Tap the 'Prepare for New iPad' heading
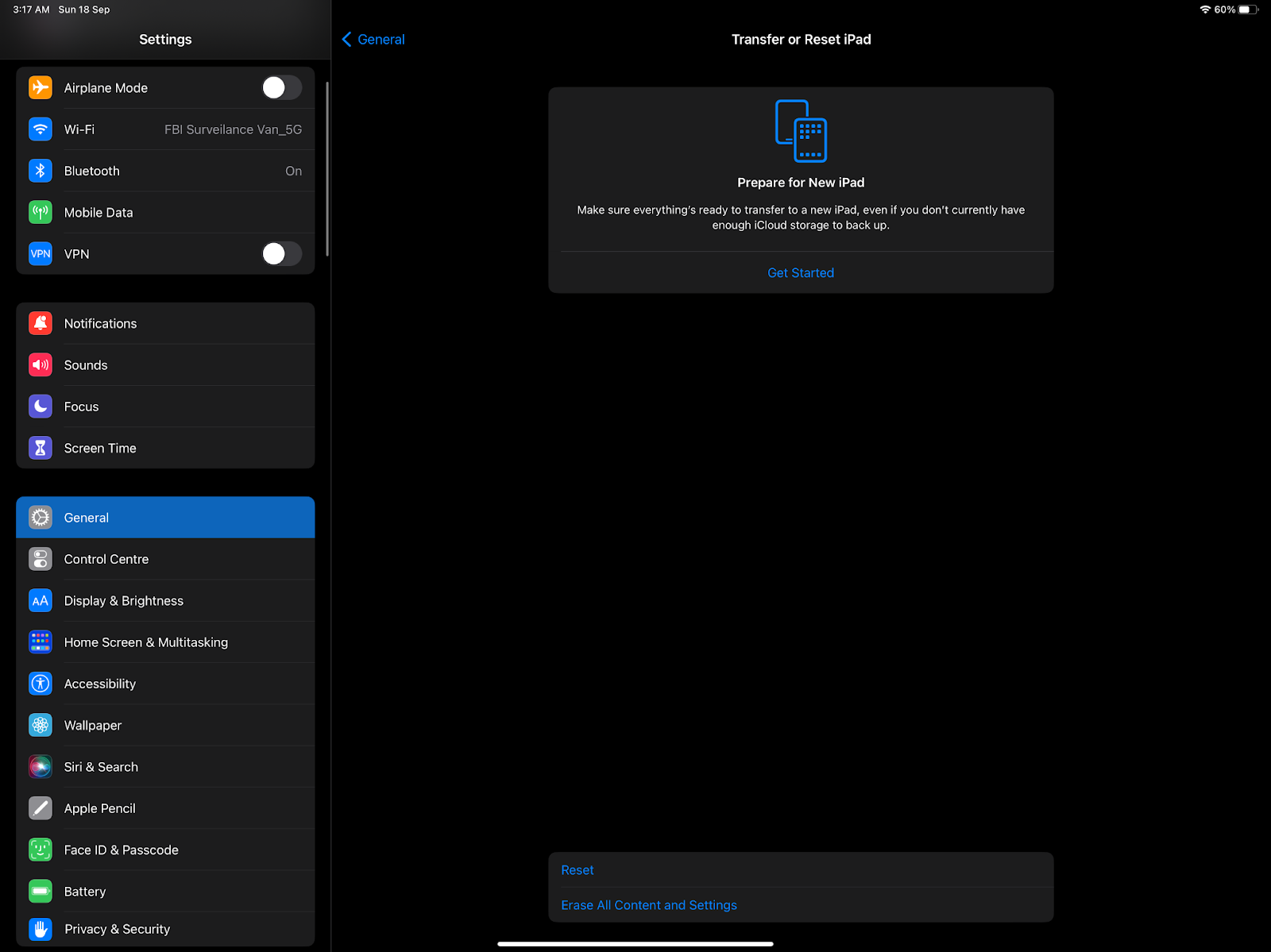1271x952 pixels. [x=801, y=183]
